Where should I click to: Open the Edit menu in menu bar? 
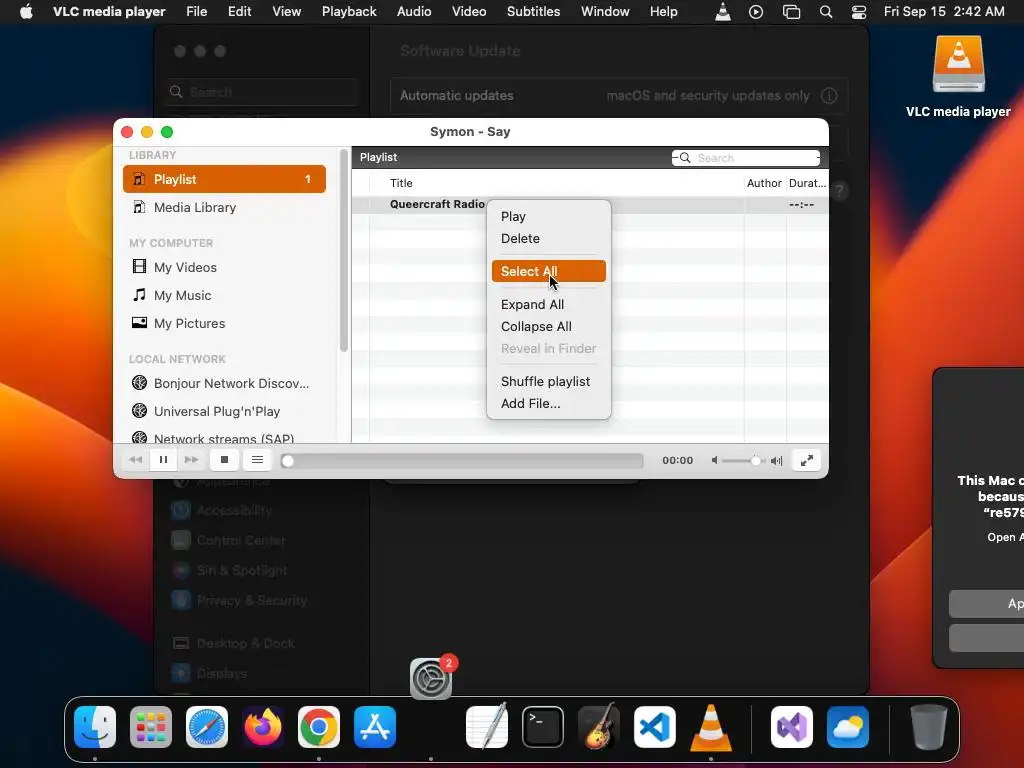coord(239,12)
